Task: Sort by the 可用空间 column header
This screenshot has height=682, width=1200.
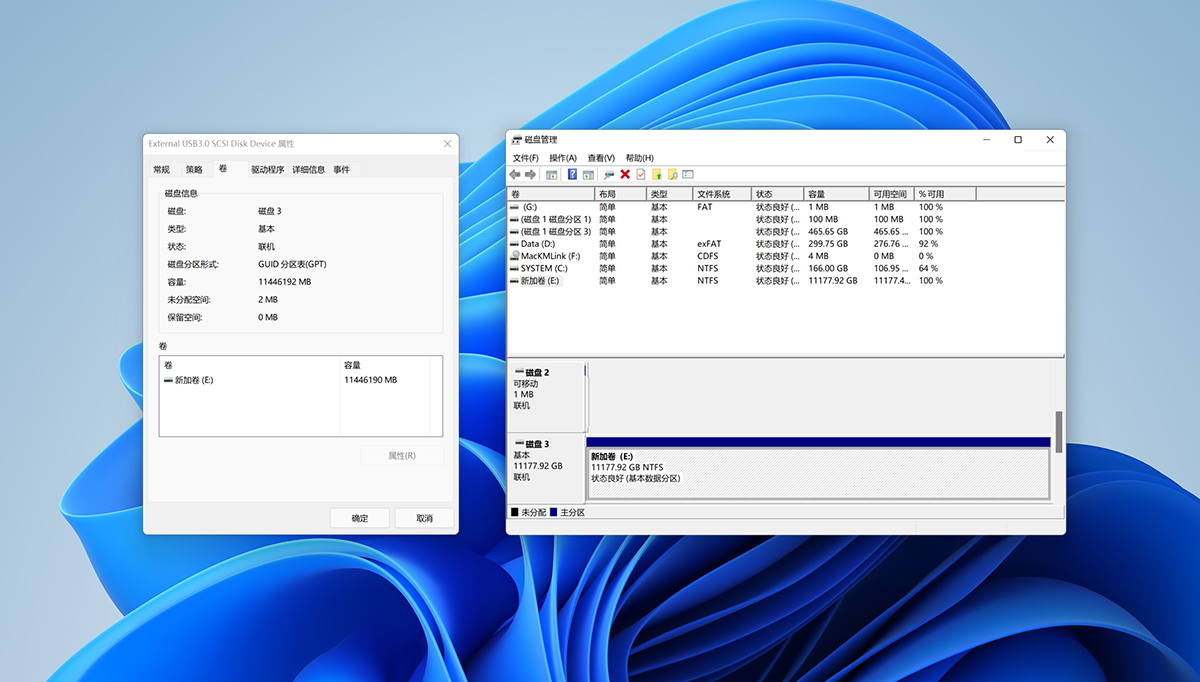Action: point(893,194)
